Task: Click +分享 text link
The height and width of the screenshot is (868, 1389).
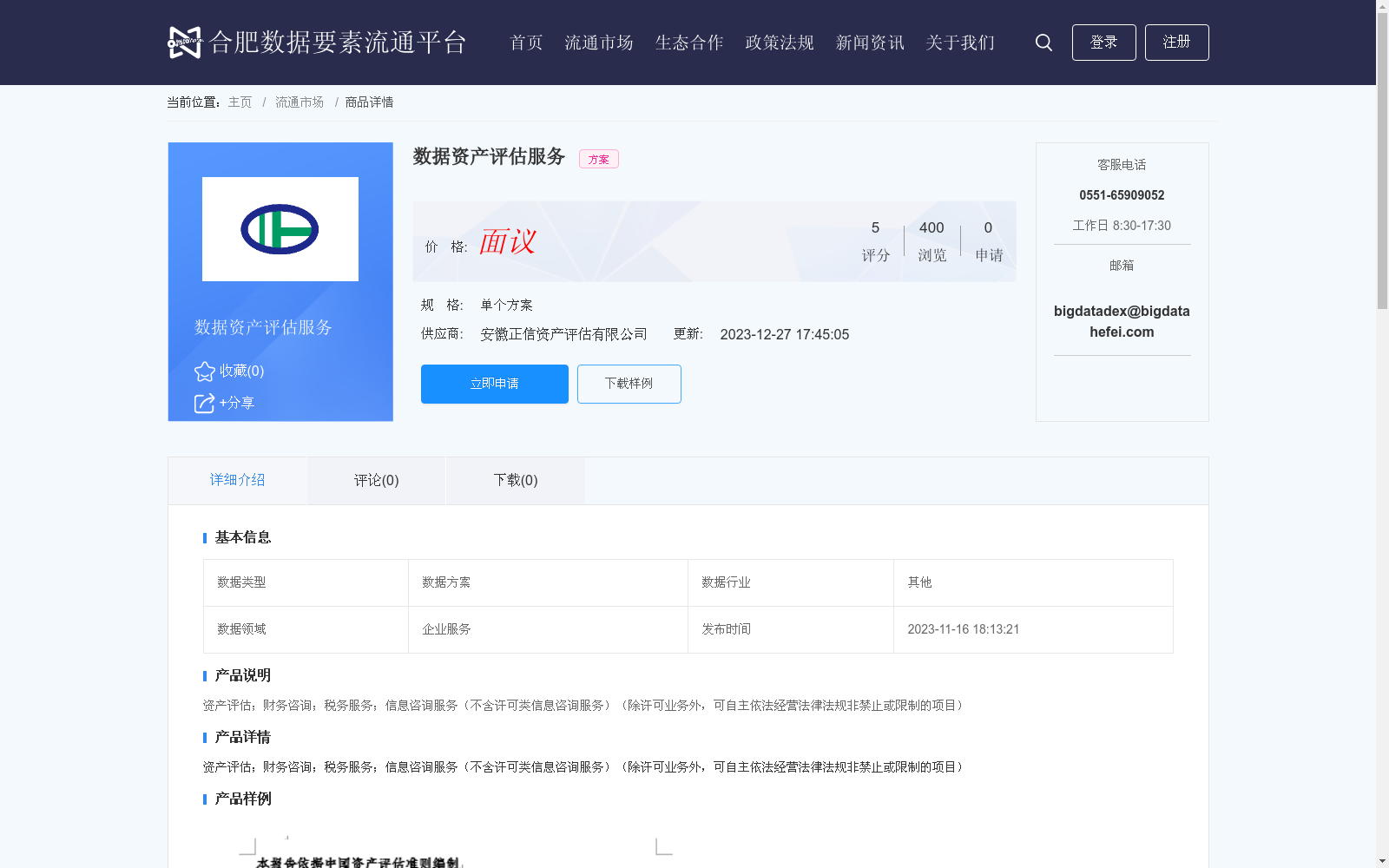Action: point(237,403)
